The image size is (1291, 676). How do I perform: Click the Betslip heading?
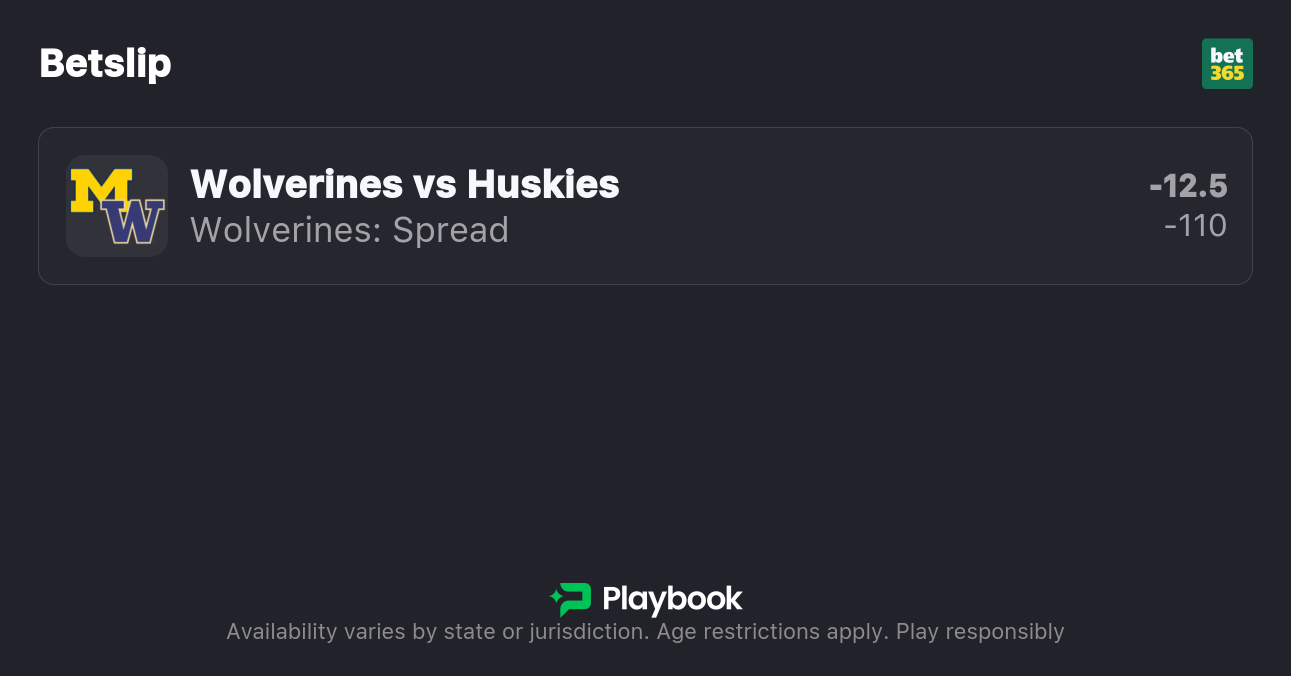pyautogui.click(x=105, y=63)
